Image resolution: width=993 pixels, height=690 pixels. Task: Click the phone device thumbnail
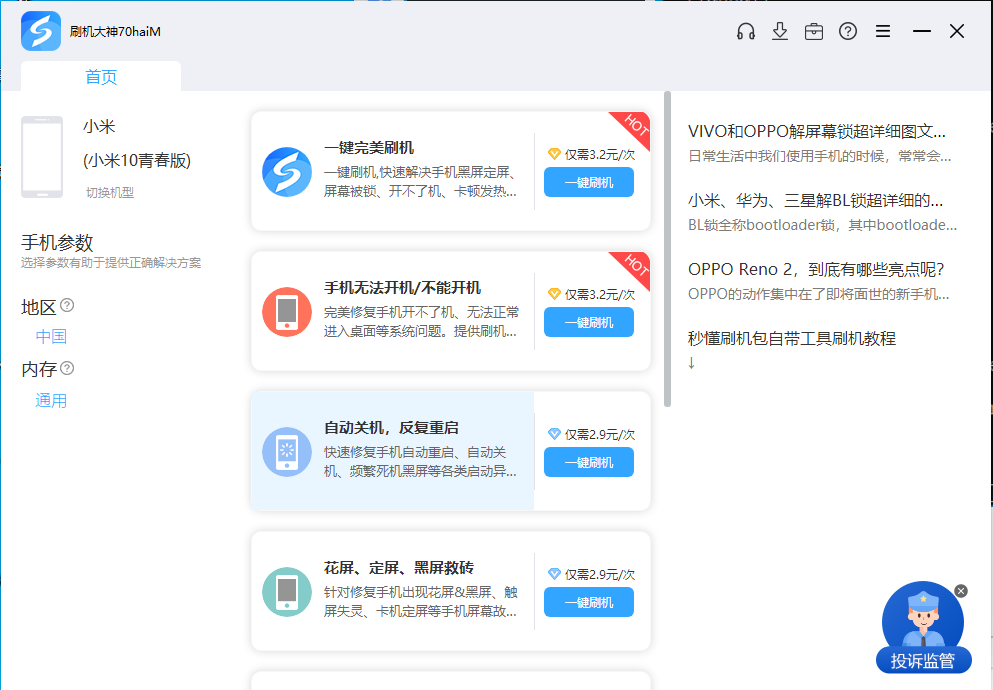[42, 157]
